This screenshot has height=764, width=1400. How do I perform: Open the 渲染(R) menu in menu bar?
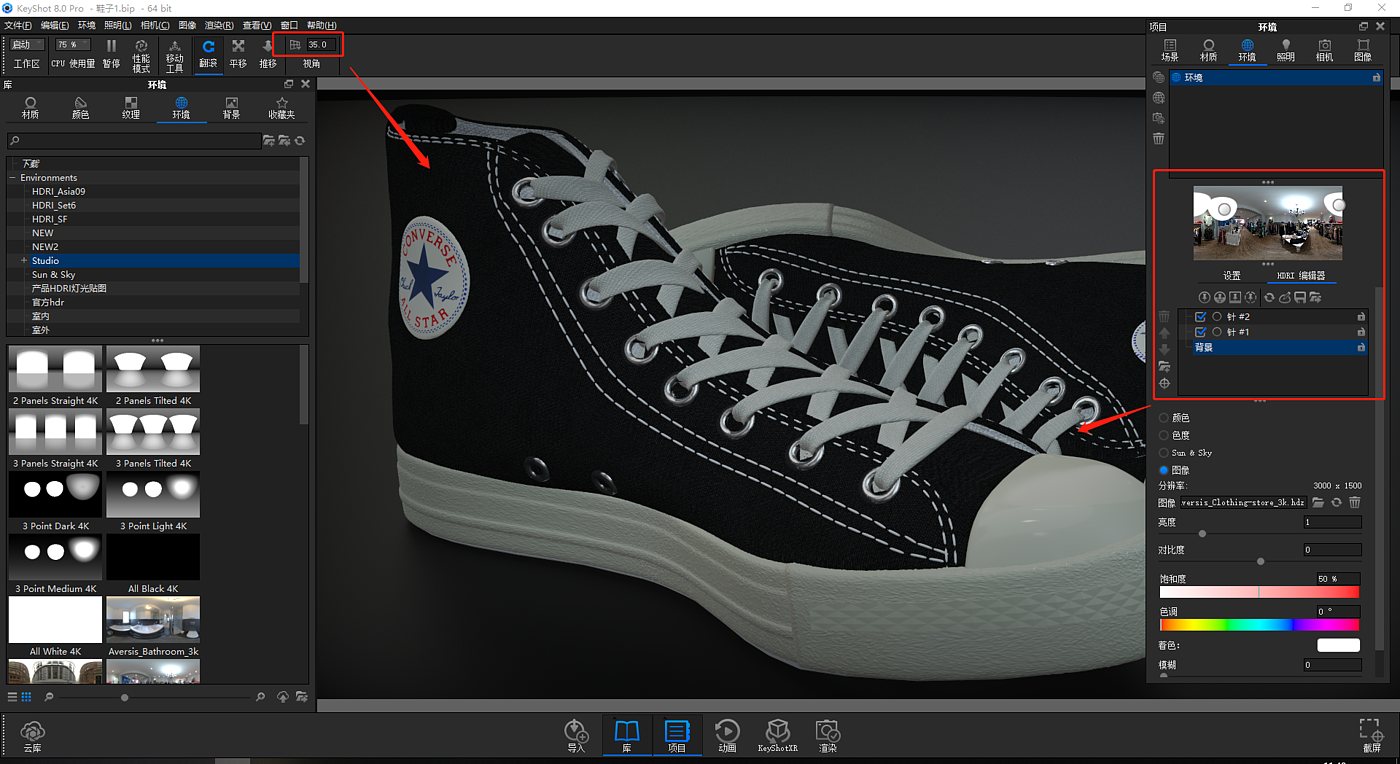[x=219, y=25]
